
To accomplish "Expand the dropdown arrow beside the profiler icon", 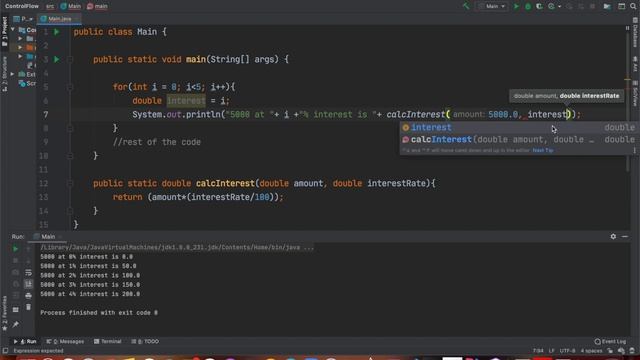I will (x=559, y=6).
